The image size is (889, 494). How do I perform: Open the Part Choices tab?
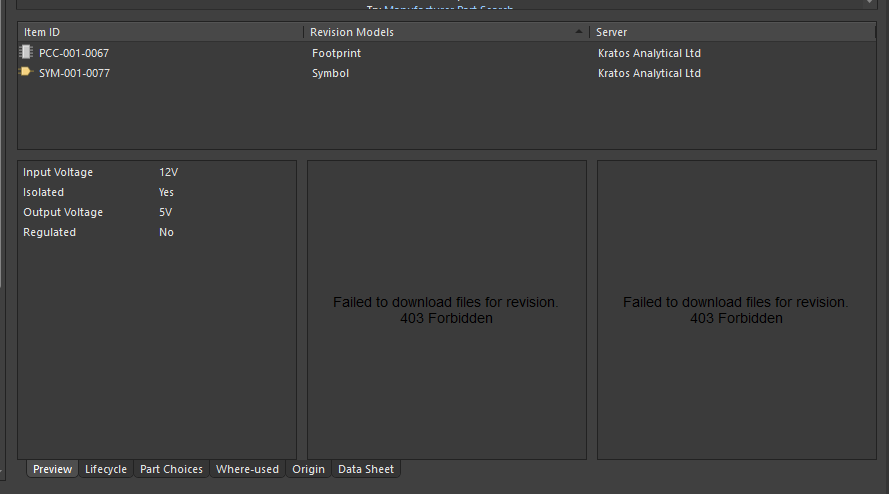pyautogui.click(x=171, y=469)
